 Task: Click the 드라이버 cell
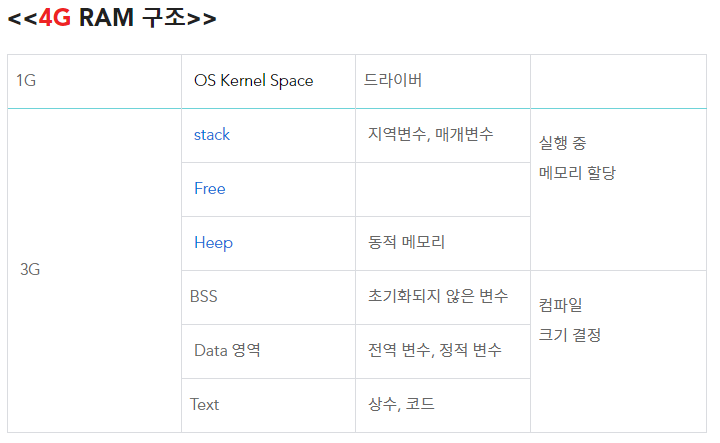[x=443, y=81]
